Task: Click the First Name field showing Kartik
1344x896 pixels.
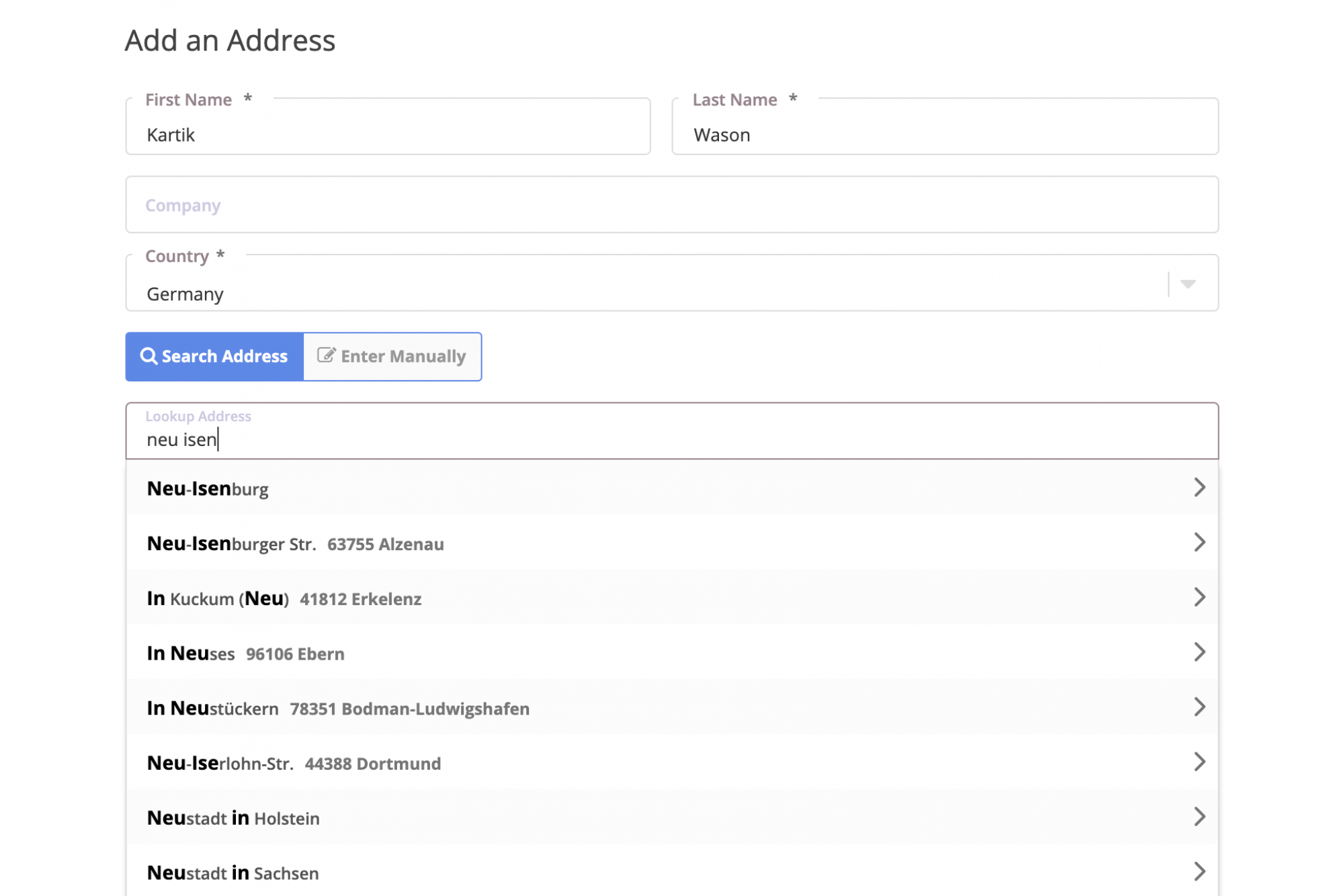Action: point(386,134)
